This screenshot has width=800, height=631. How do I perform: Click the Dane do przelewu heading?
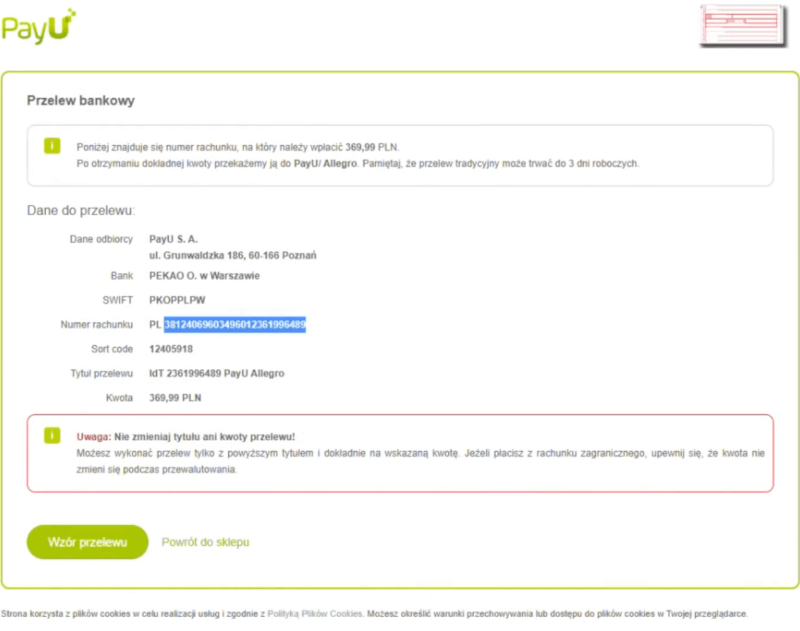click(x=81, y=211)
